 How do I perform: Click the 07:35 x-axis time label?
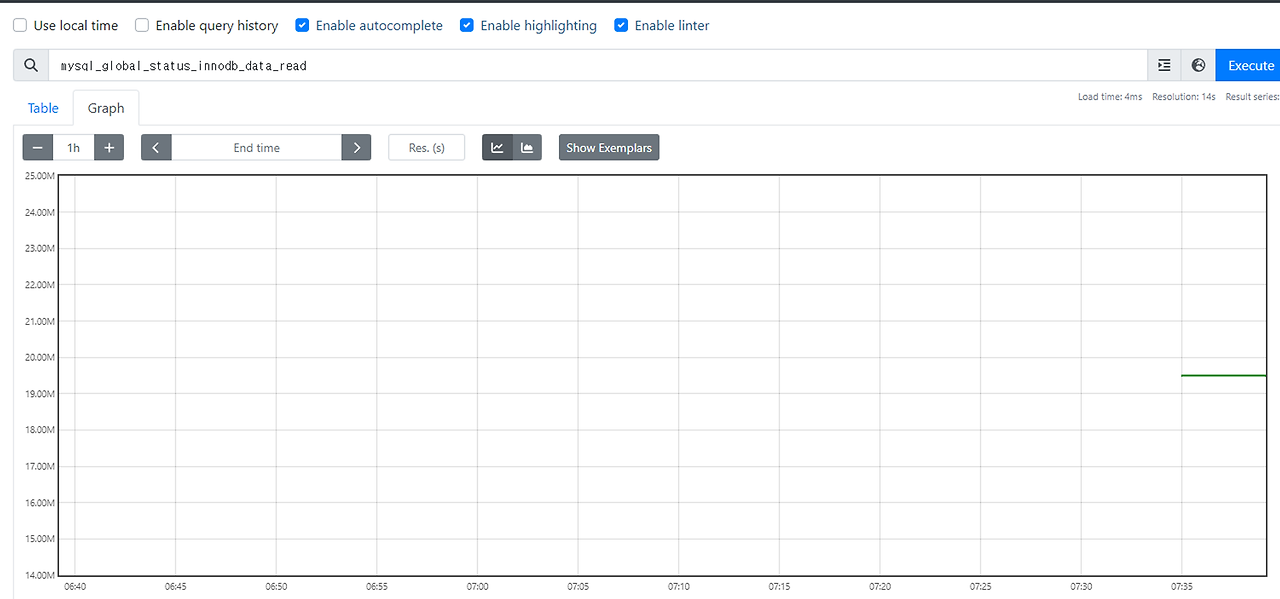click(x=1182, y=587)
